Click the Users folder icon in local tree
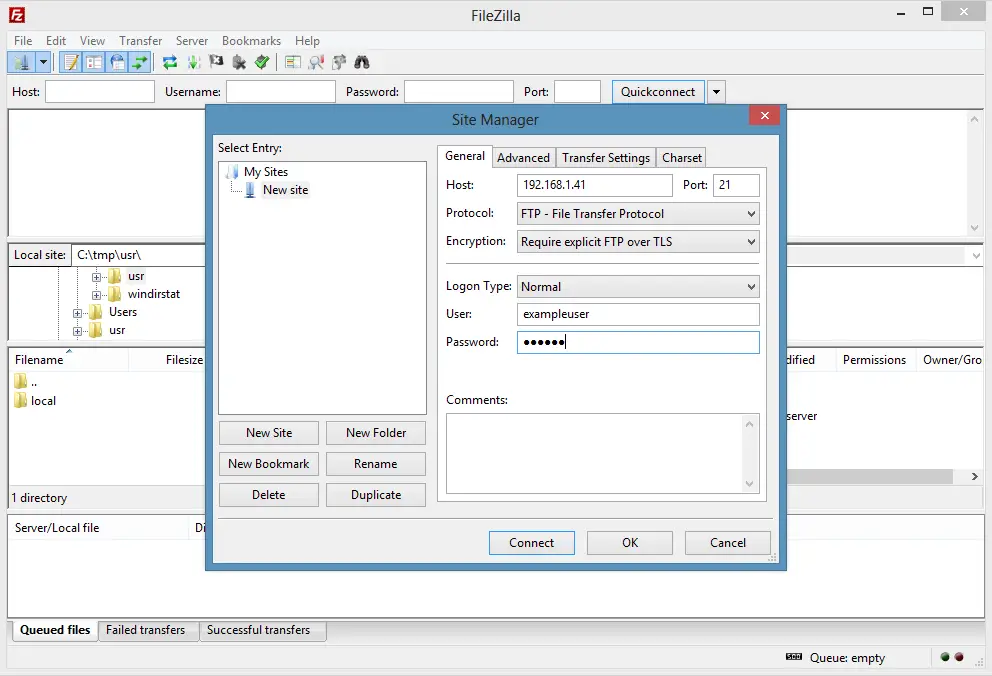The image size is (992, 676). (96, 312)
